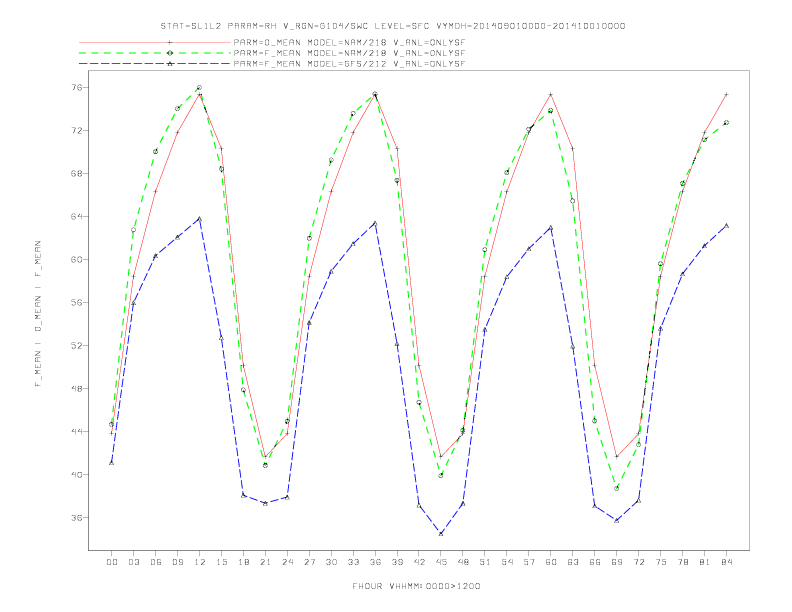Click the x-axis tick label 45
Screen dimensions: 792x612
[x=441, y=562]
